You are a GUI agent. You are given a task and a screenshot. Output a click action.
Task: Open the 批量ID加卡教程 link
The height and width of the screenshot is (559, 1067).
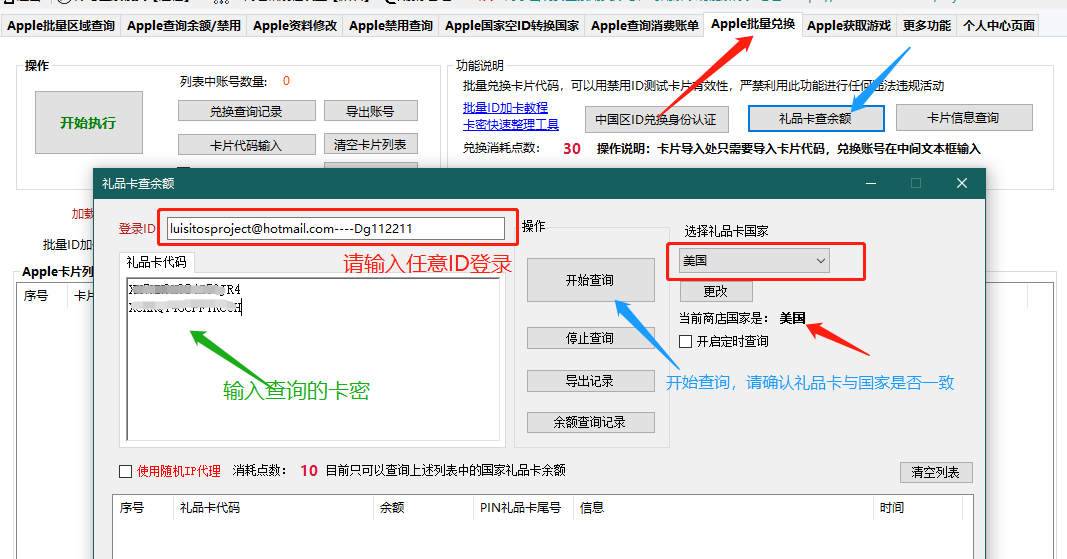pos(505,108)
